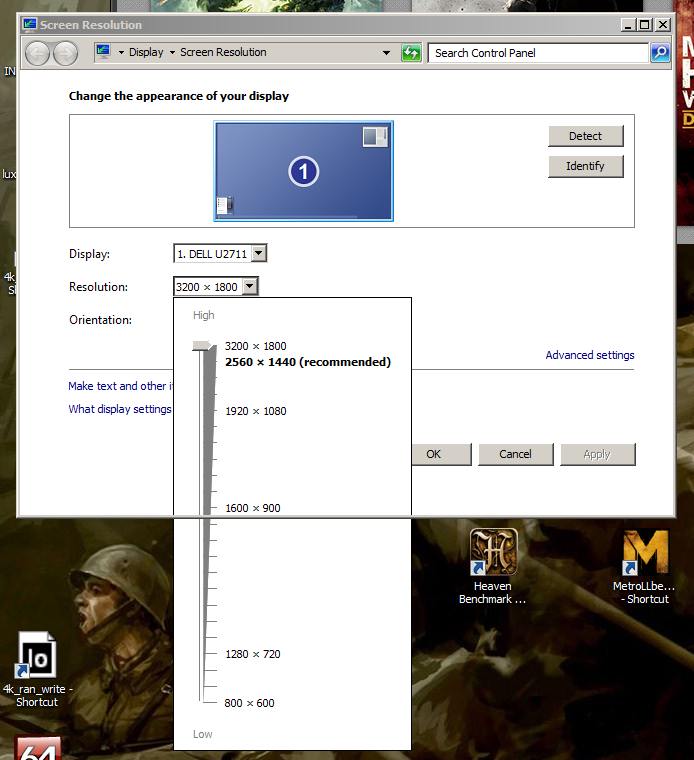Click the Screen Resolution breadcrumb item

(223, 53)
